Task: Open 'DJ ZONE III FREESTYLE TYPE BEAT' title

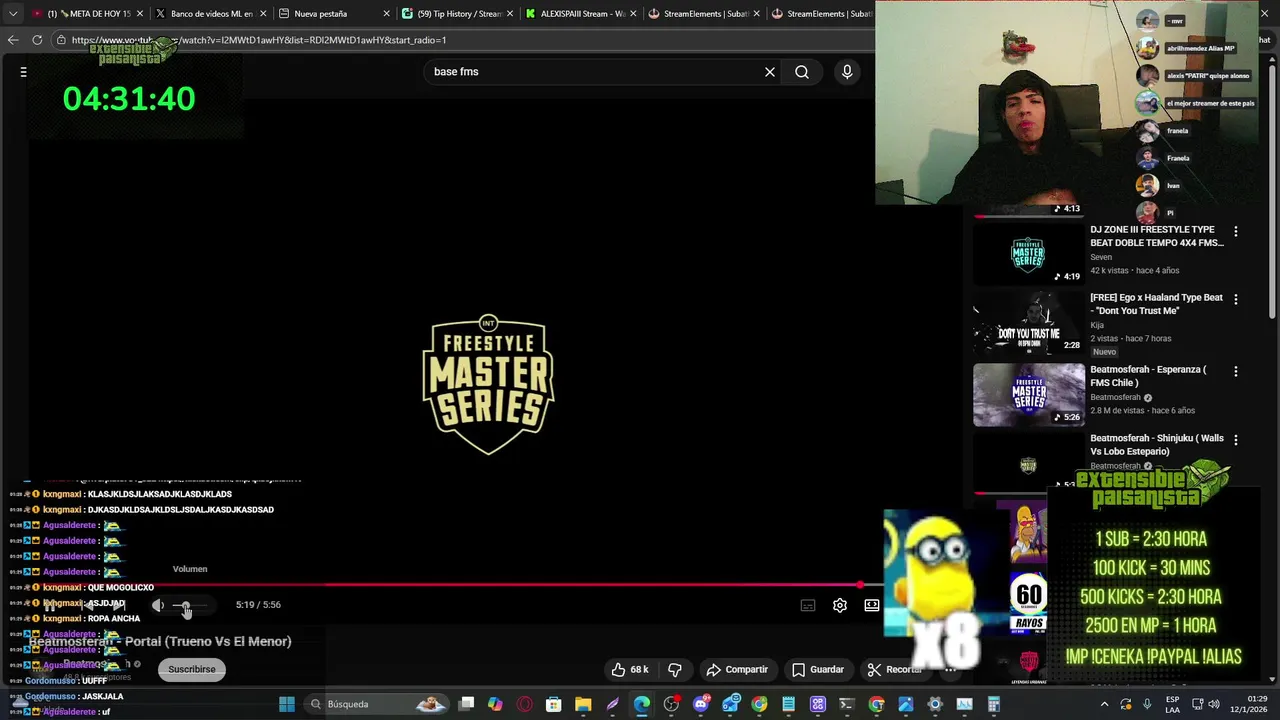Action: pos(1157,236)
